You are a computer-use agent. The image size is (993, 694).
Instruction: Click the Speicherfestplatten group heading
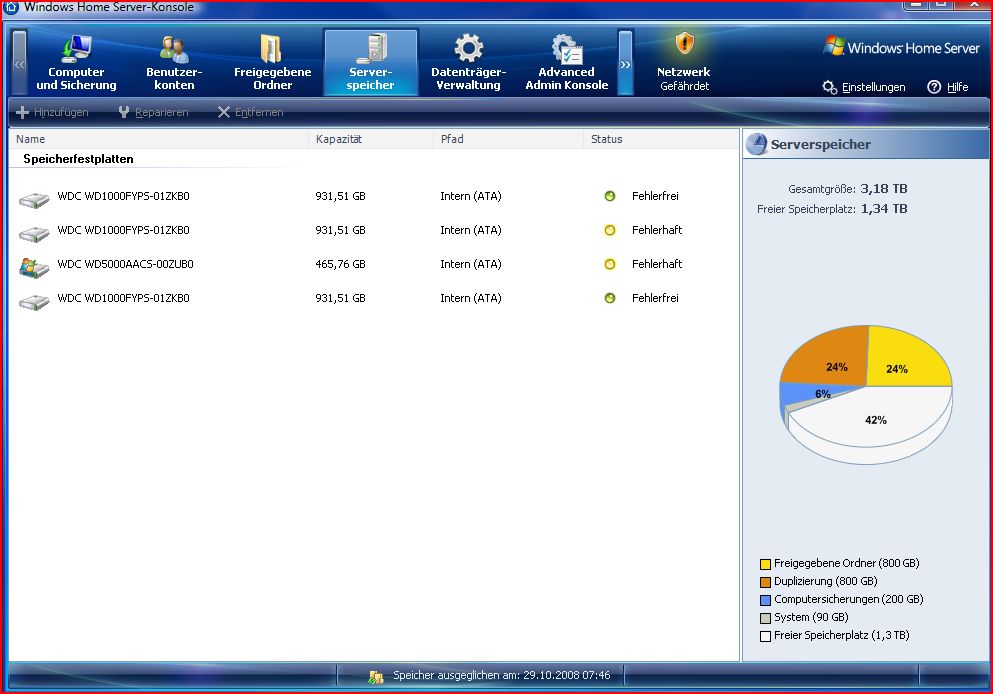click(79, 159)
